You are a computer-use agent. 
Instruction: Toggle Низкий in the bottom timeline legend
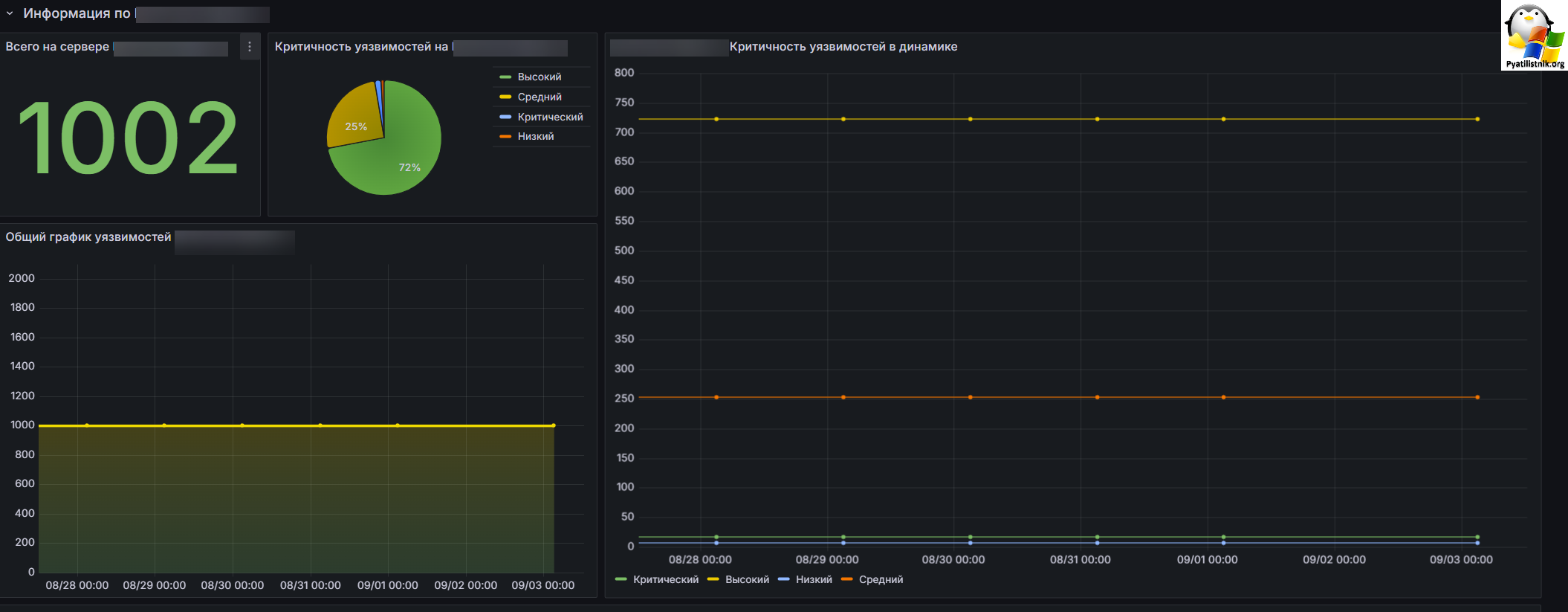(813, 580)
